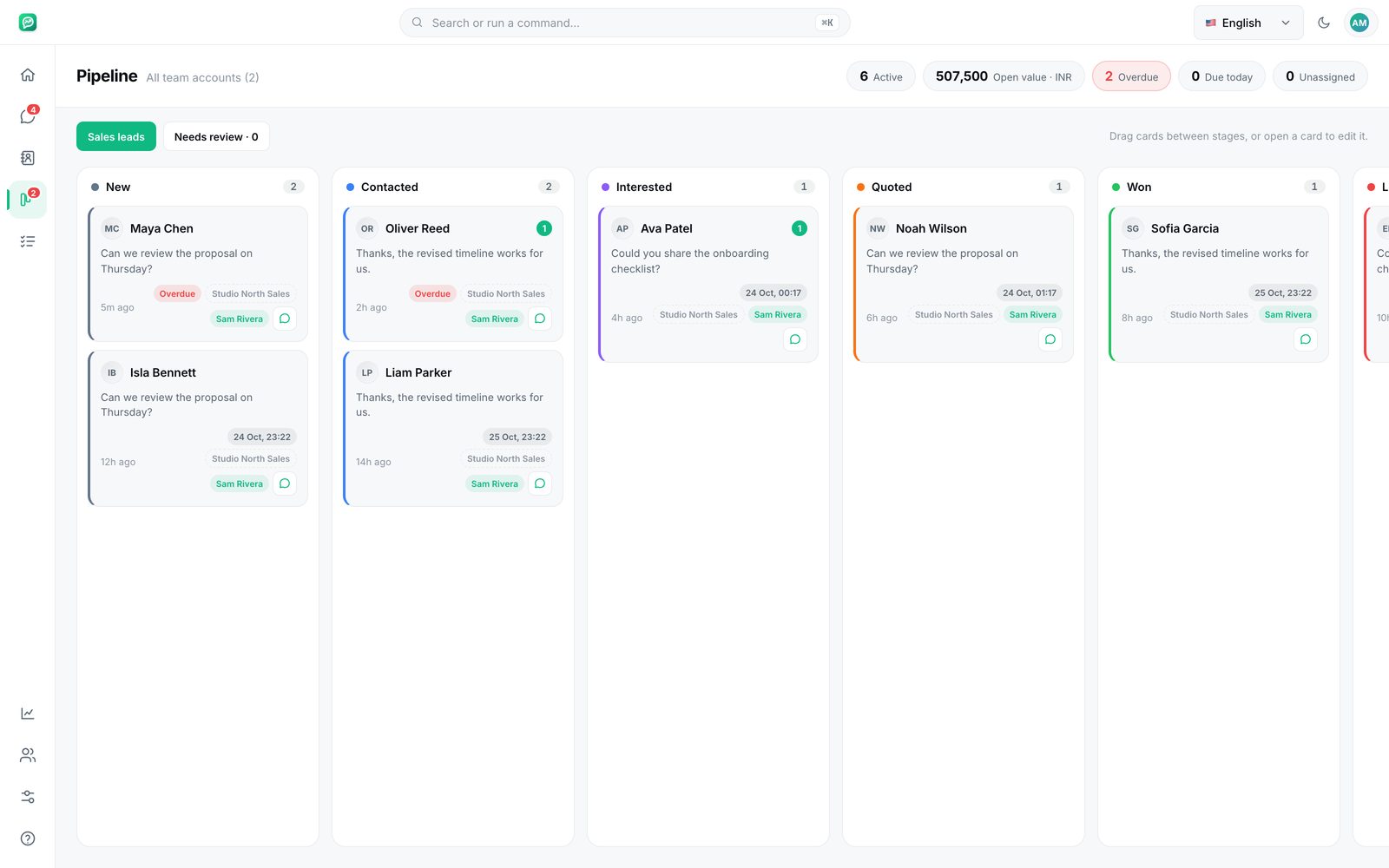Image resolution: width=1389 pixels, height=868 pixels.
Task: Open the Settings sliders sidebar icon
Action: point(28,797)
